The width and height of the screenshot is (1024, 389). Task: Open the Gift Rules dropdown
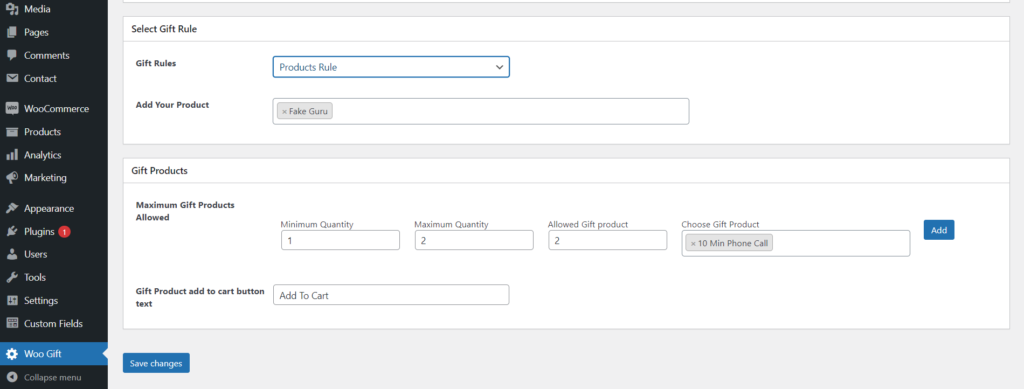tap(391, 67)
